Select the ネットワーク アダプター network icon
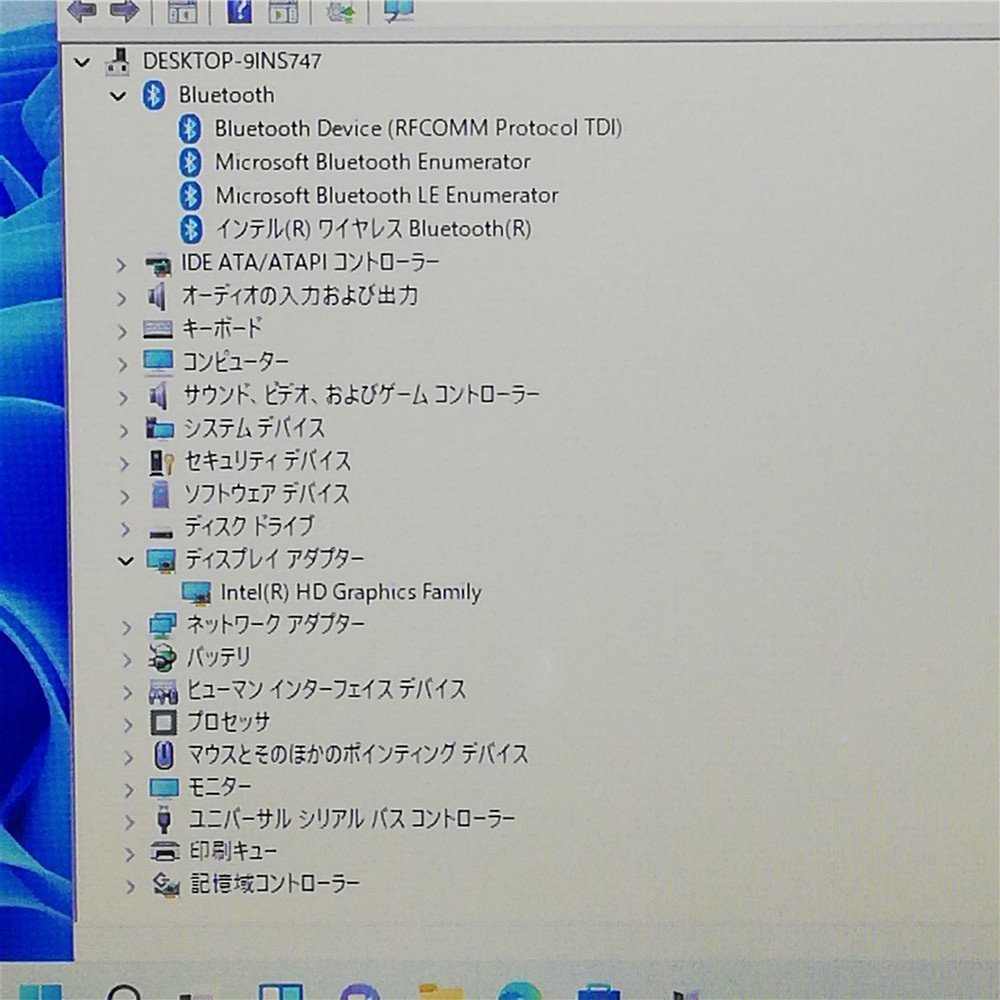Screen dimensions: 1000x1000 click(163, 626)
